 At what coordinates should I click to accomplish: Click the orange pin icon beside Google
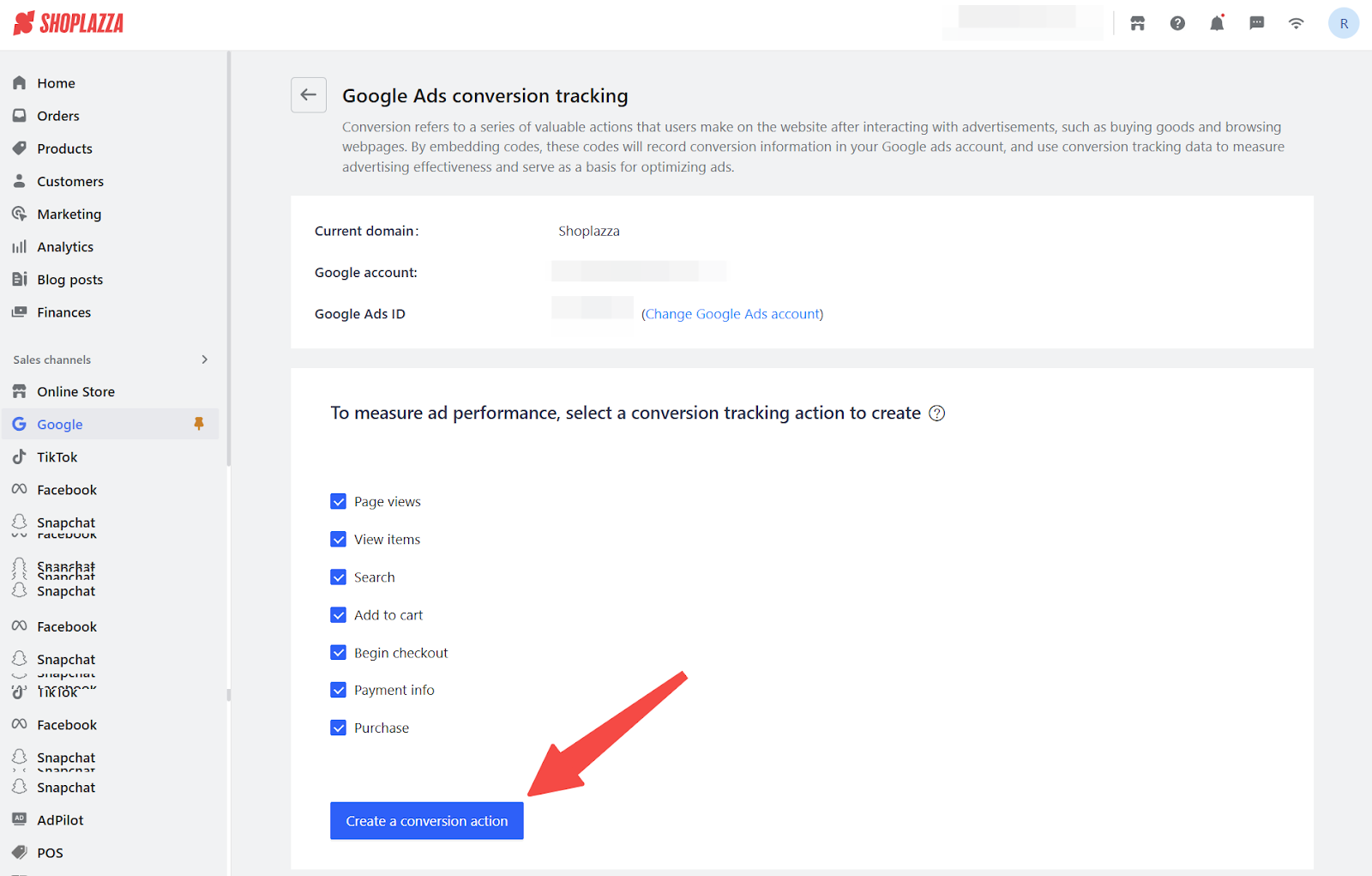199,424
